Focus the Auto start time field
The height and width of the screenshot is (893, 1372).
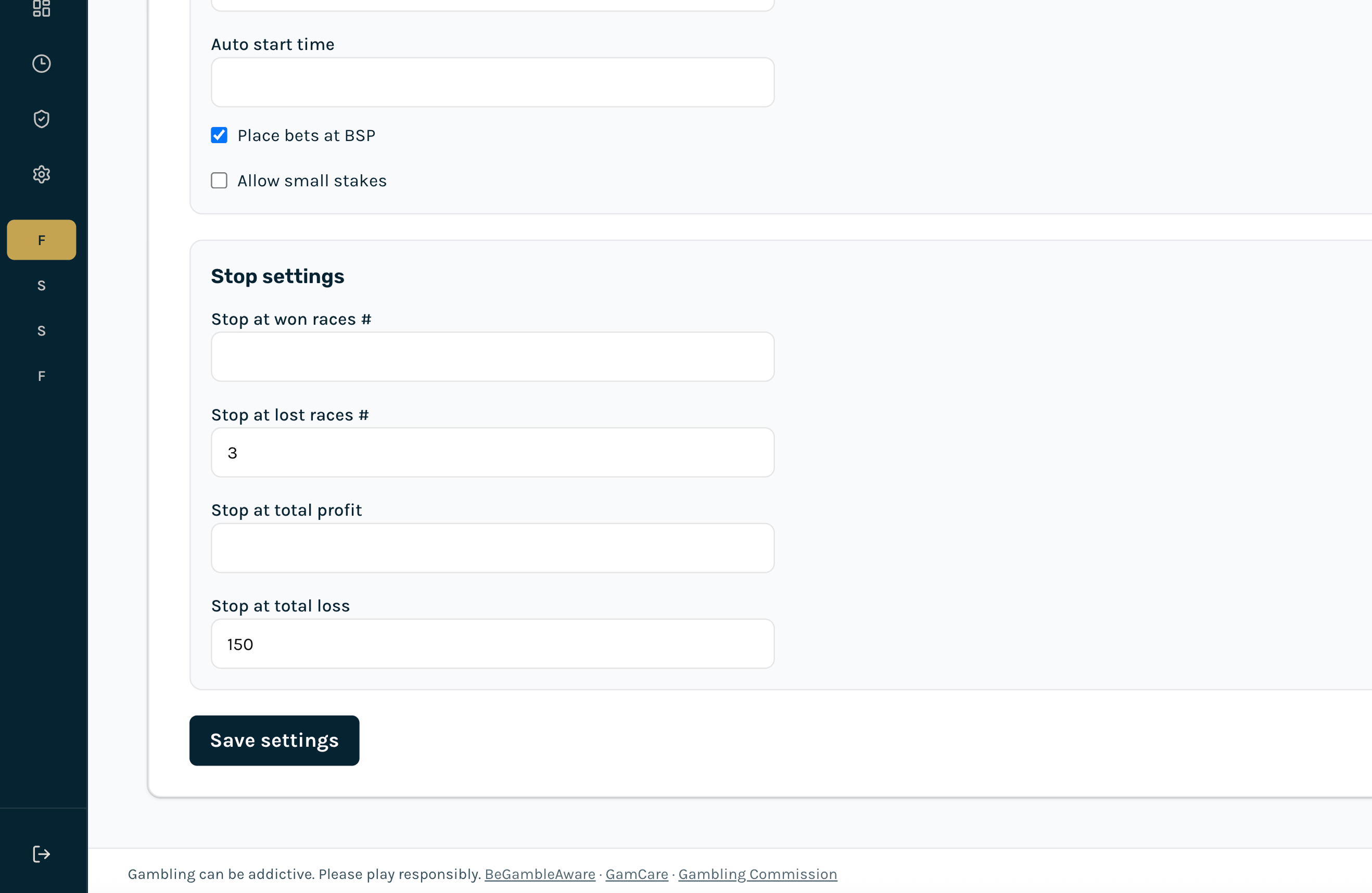[493, 82]
